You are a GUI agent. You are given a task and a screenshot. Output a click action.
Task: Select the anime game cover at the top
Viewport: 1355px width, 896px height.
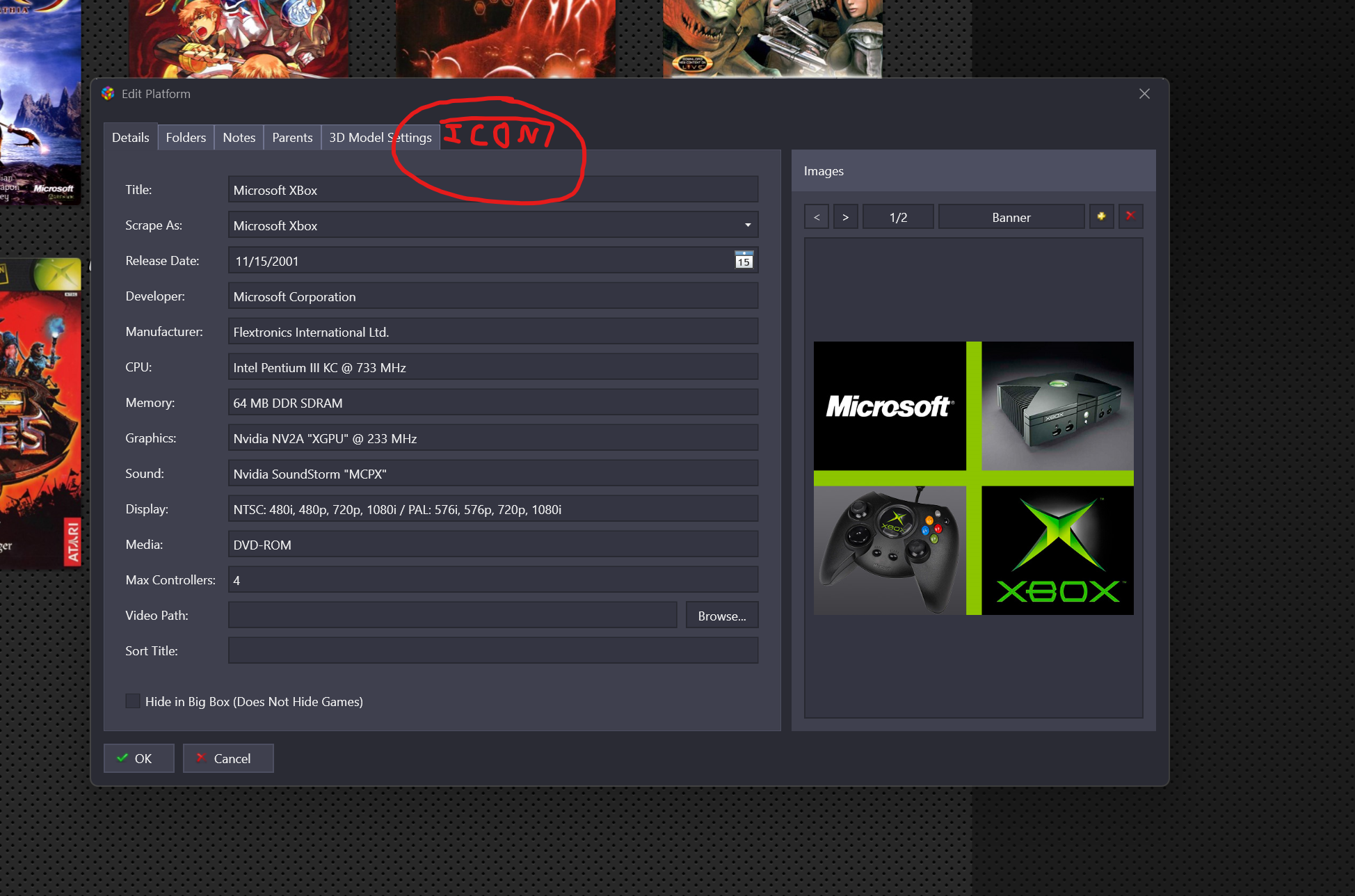[x=239, y=39]
